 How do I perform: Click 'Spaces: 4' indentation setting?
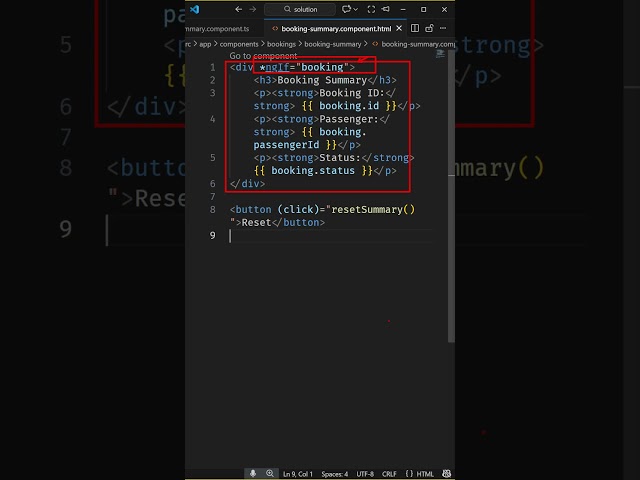[x=335, y=474]
